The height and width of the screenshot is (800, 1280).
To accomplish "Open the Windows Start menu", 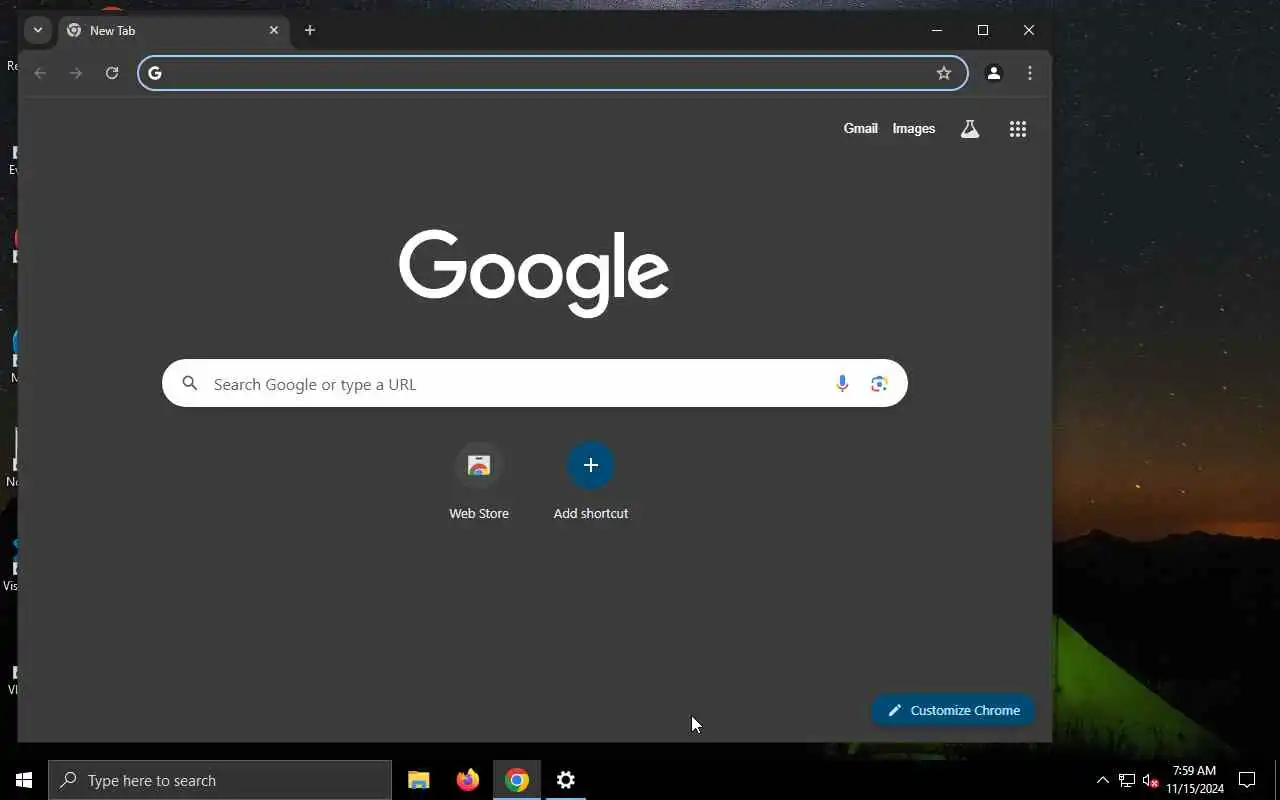I will point(24,780).
